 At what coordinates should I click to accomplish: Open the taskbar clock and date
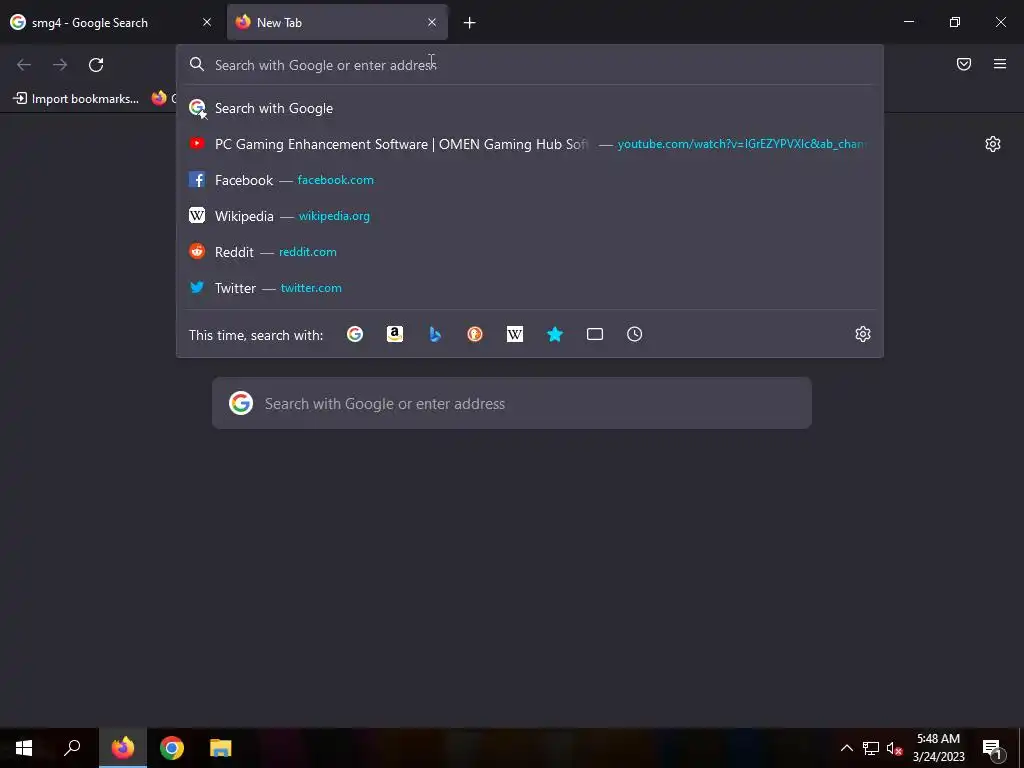click(938, 748)
